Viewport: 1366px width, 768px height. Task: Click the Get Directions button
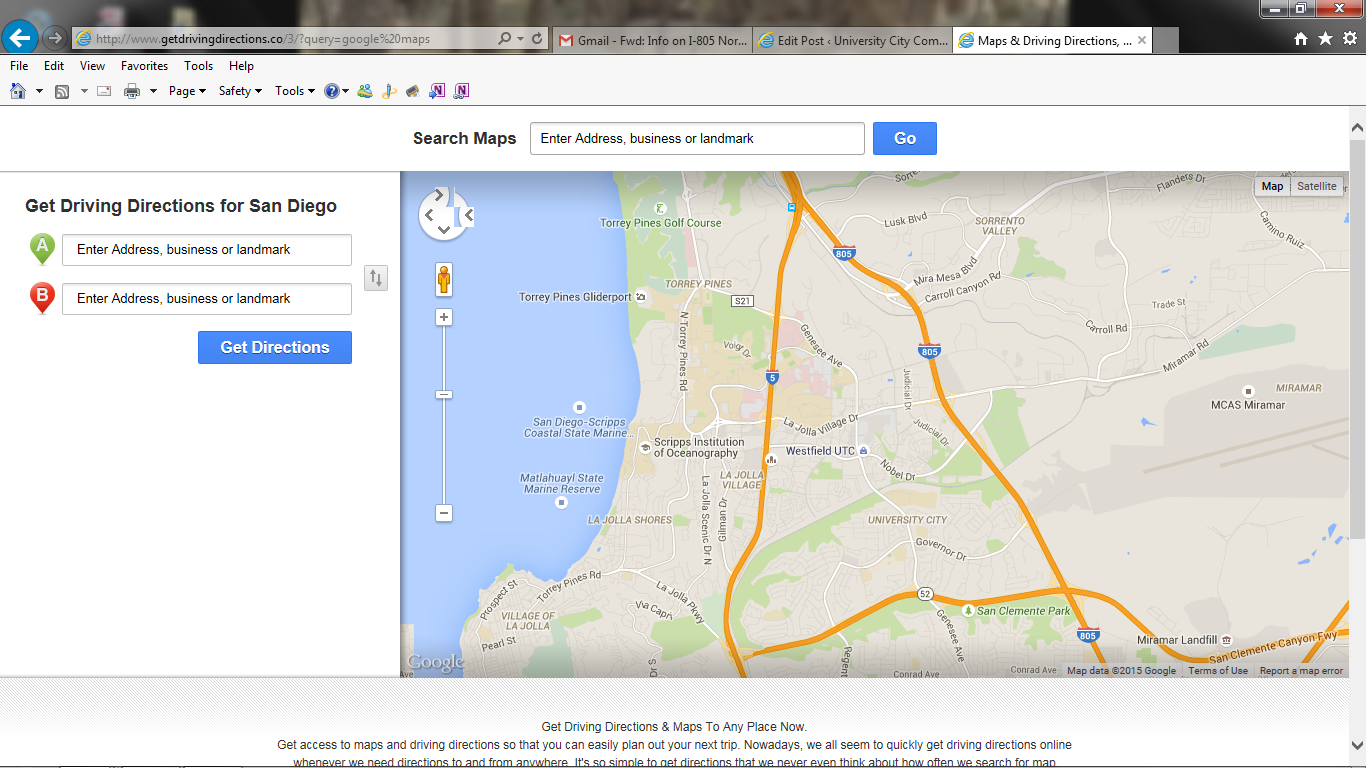click(x=275, y=347)
